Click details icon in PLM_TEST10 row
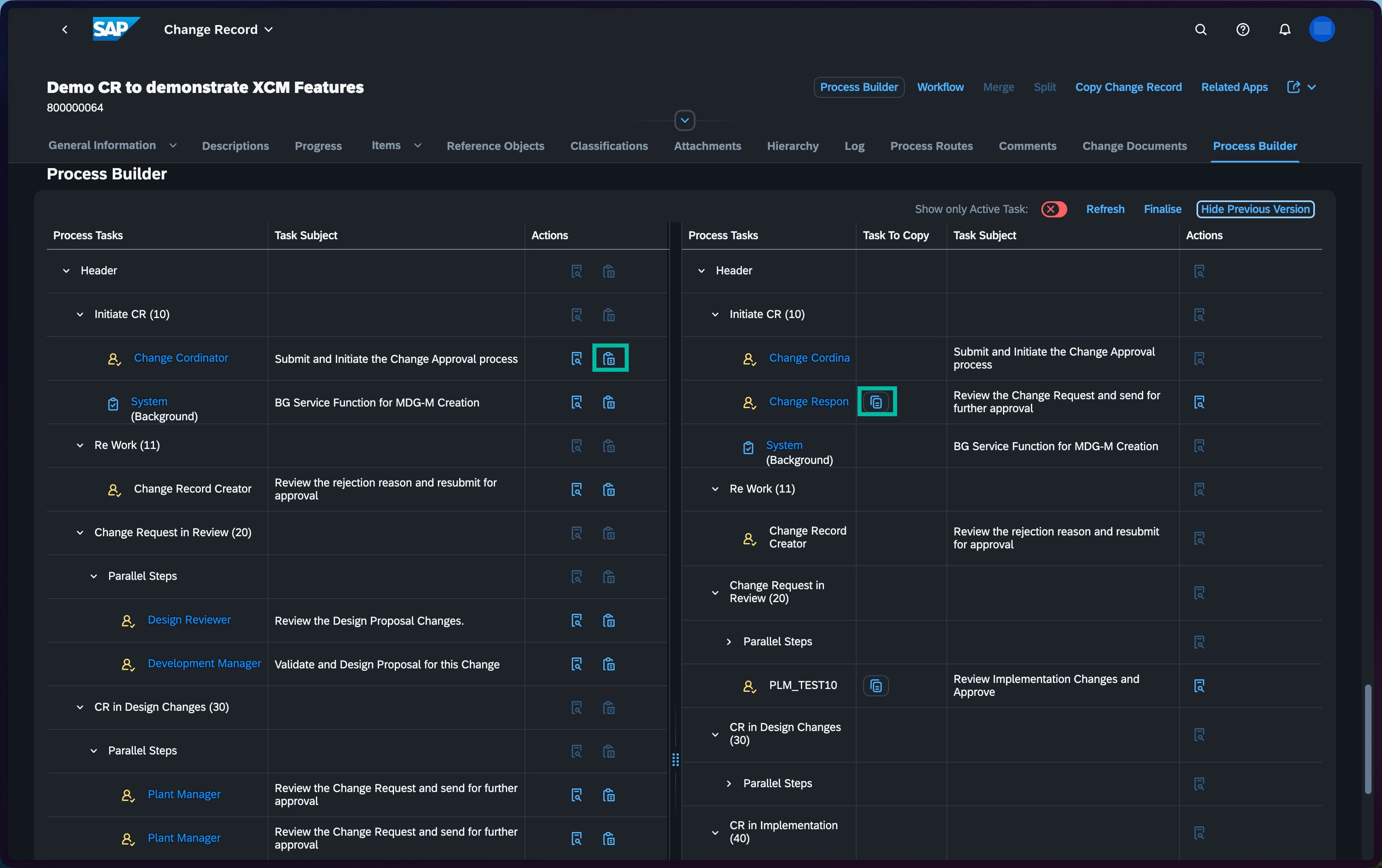The height and width of the screenshot is (868, 1382). tap(1199, 685)
